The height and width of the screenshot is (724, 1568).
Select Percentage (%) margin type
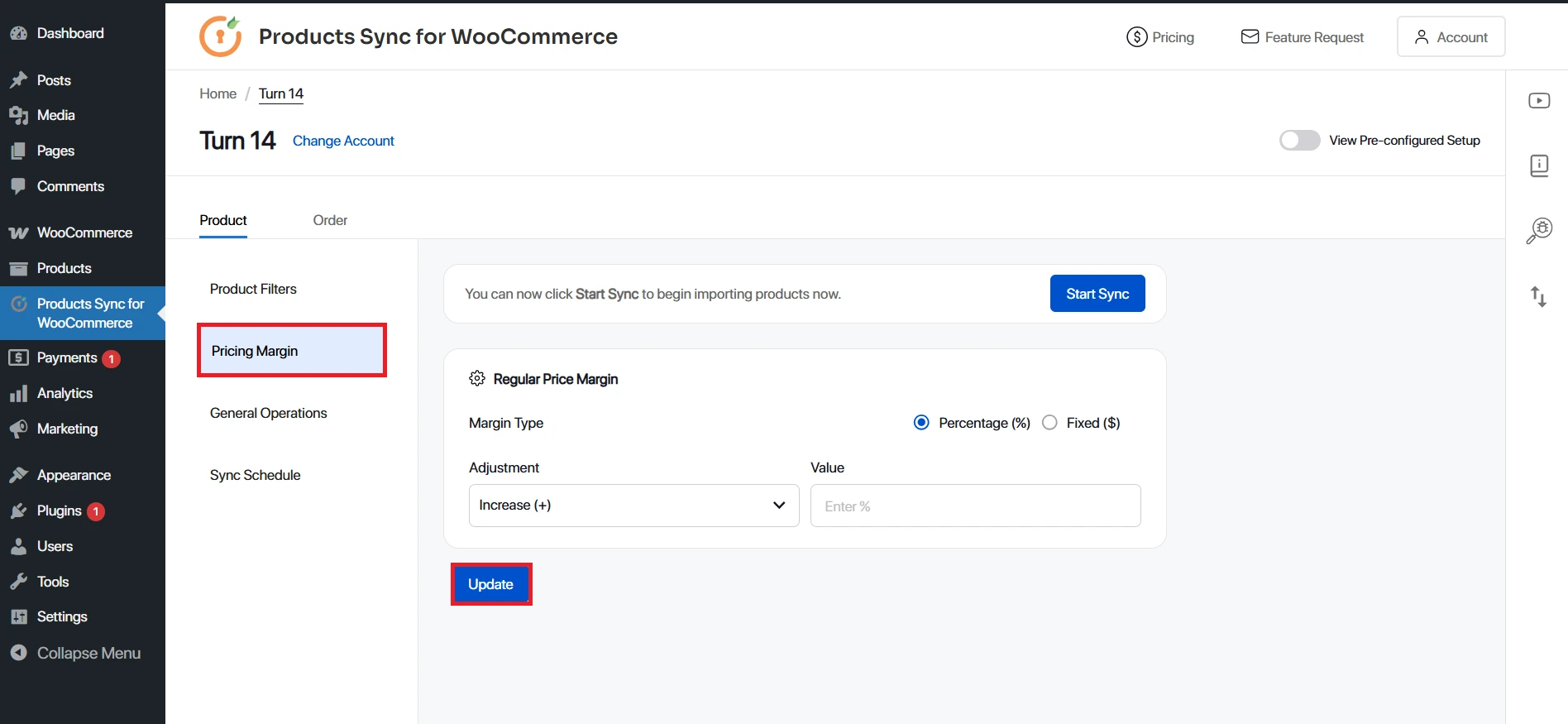pyautogui.click(x=921, y=423)
